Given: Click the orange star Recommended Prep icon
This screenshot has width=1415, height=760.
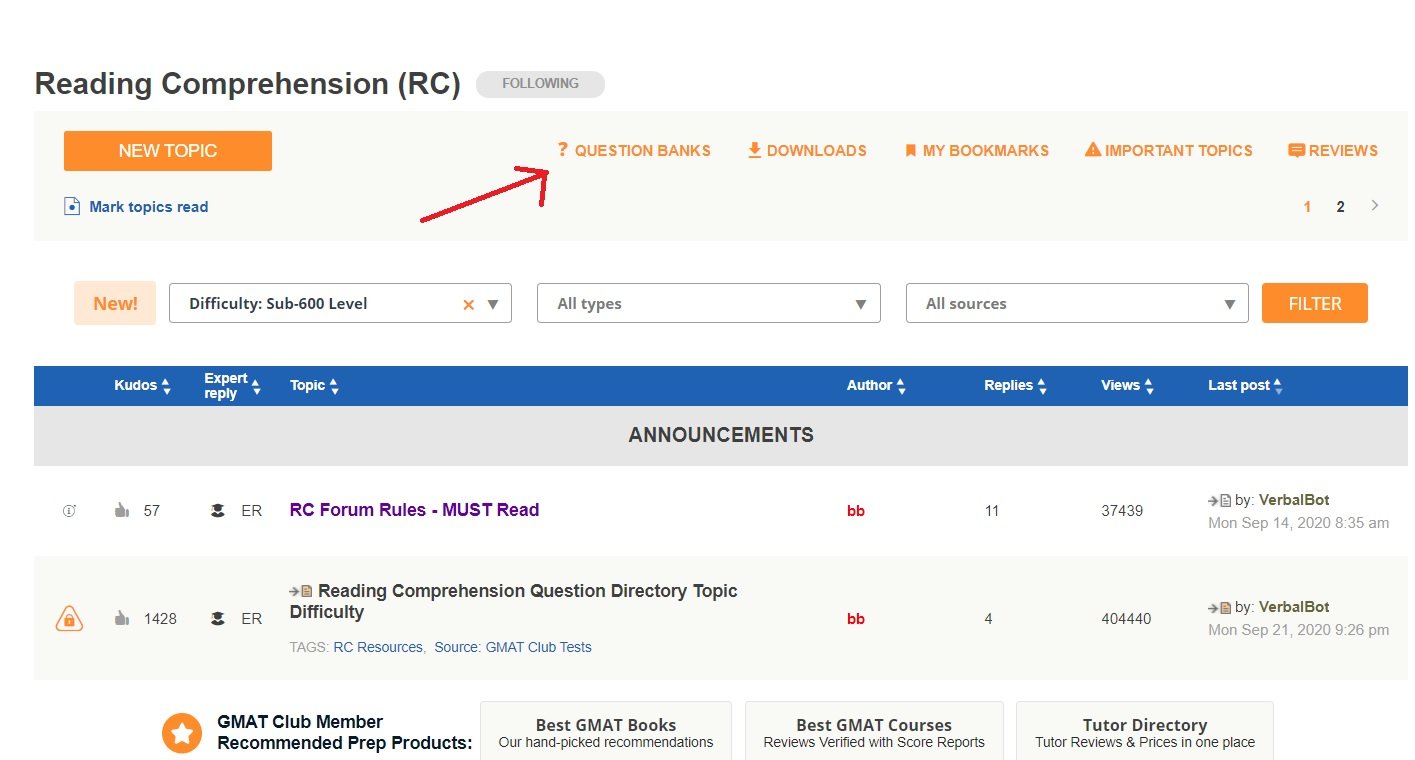Looking at the screenshot, I should coord(182,733).
